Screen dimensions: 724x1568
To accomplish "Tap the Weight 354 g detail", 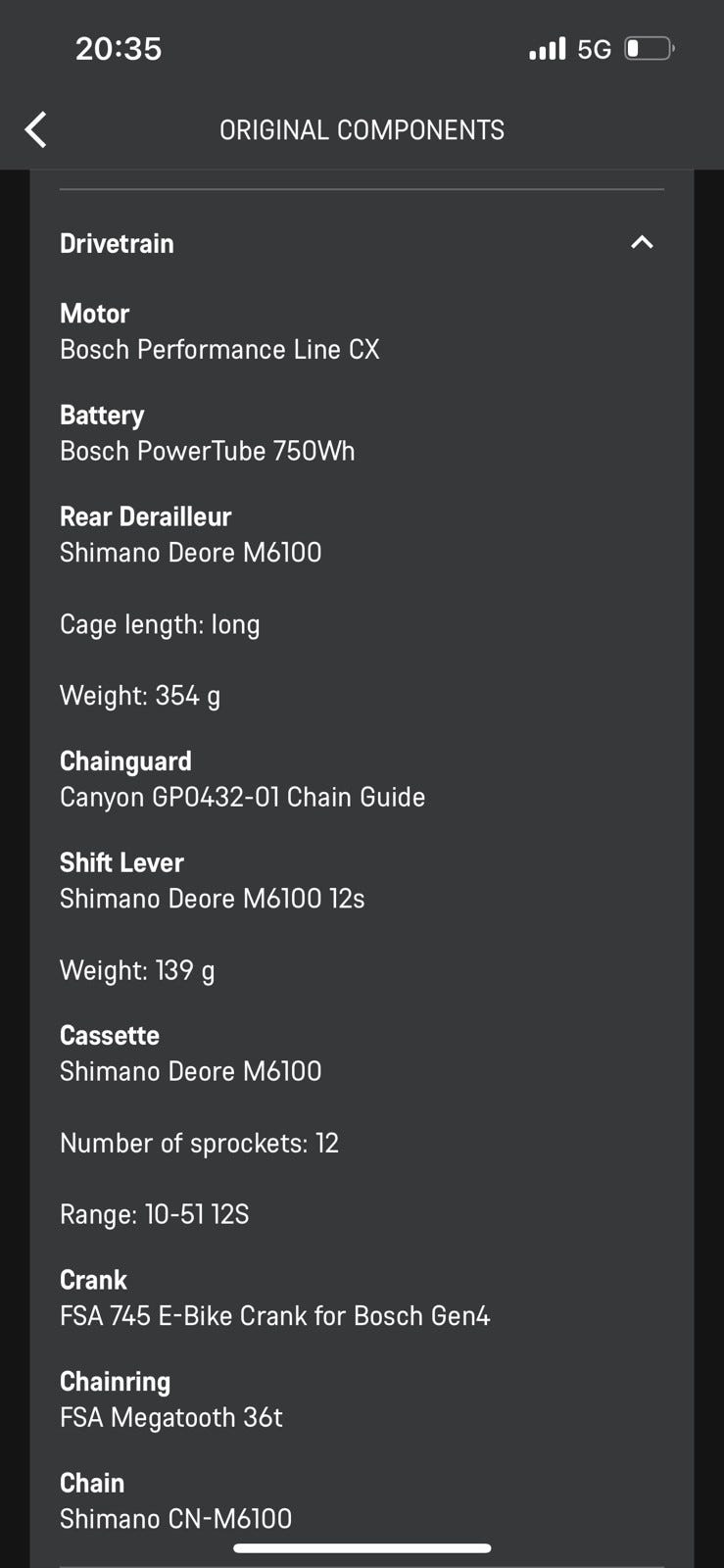I will 140,695.
